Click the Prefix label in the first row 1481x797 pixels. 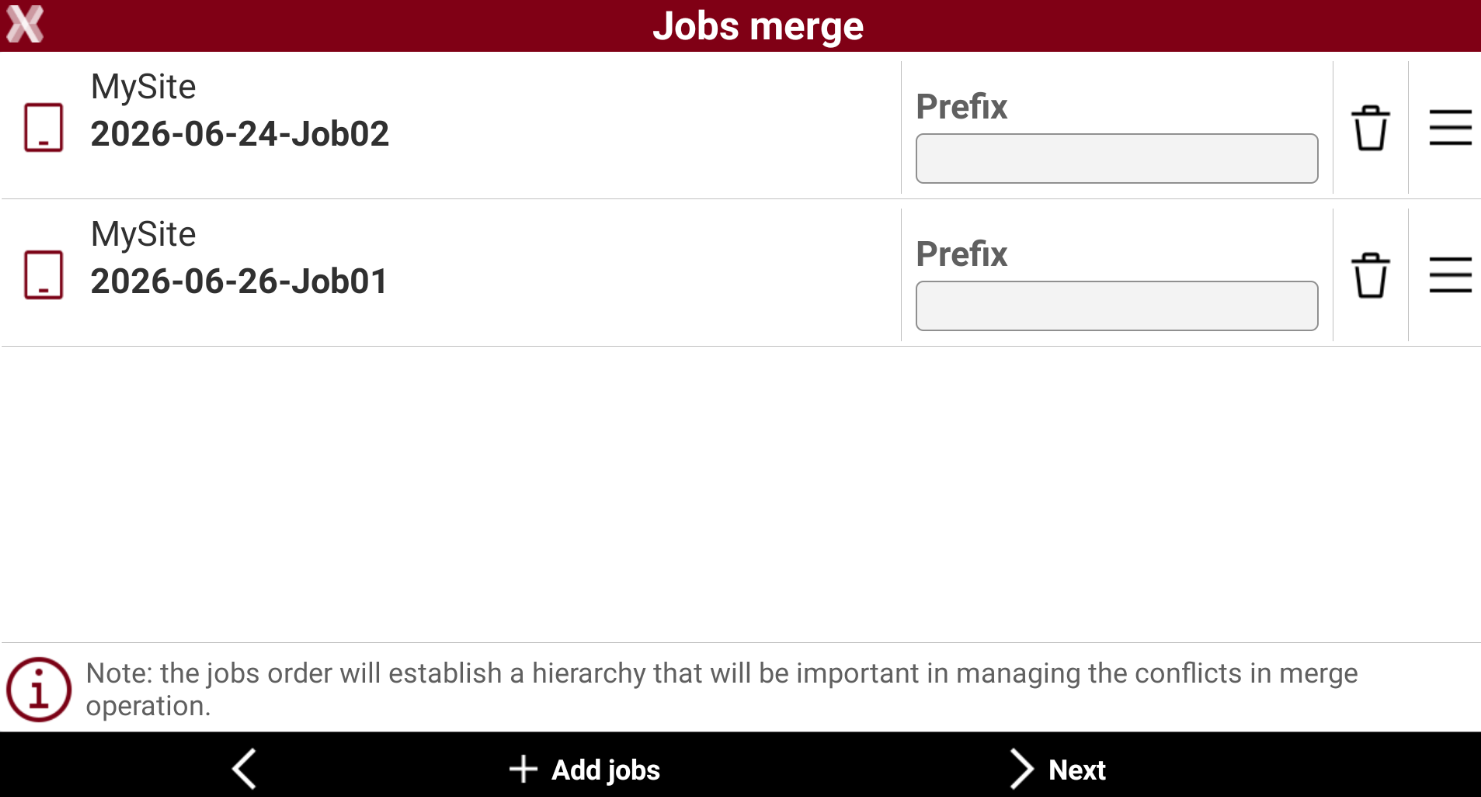(x=962, y=107)
